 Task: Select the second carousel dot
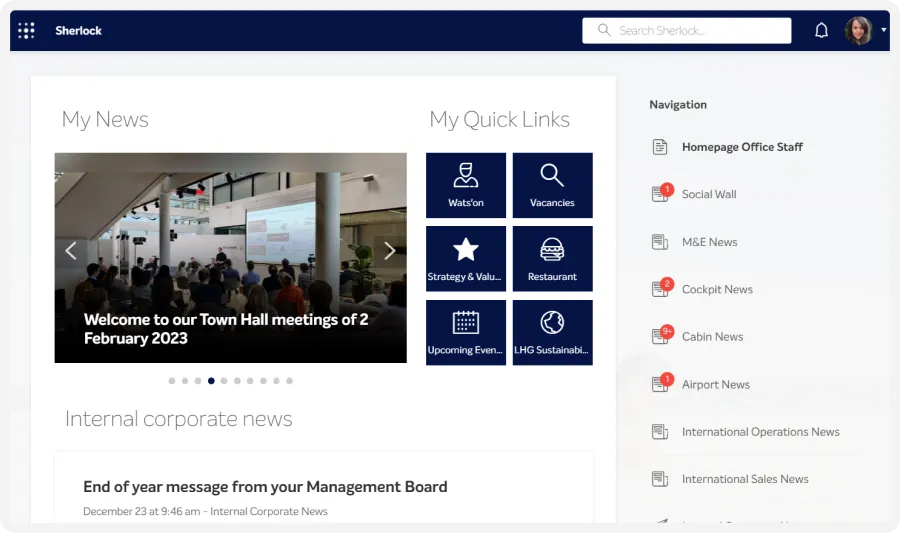point(185,381)
